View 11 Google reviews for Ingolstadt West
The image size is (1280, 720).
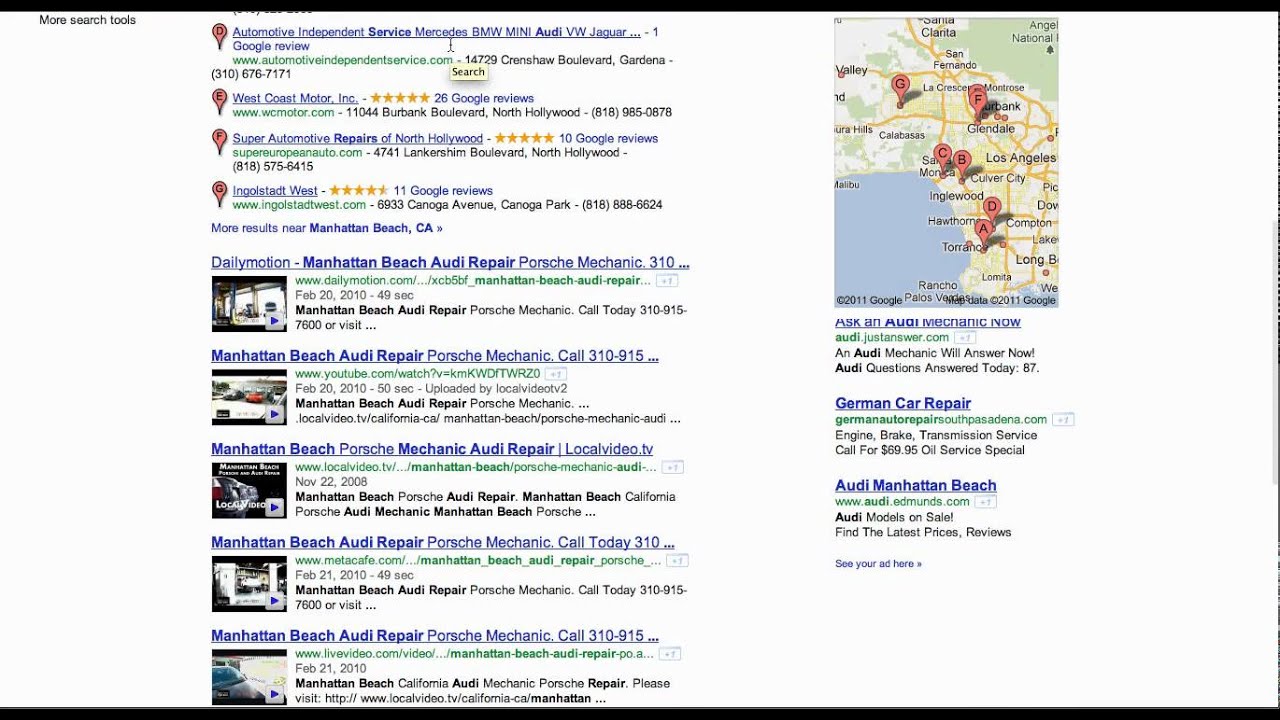[443, 190]
